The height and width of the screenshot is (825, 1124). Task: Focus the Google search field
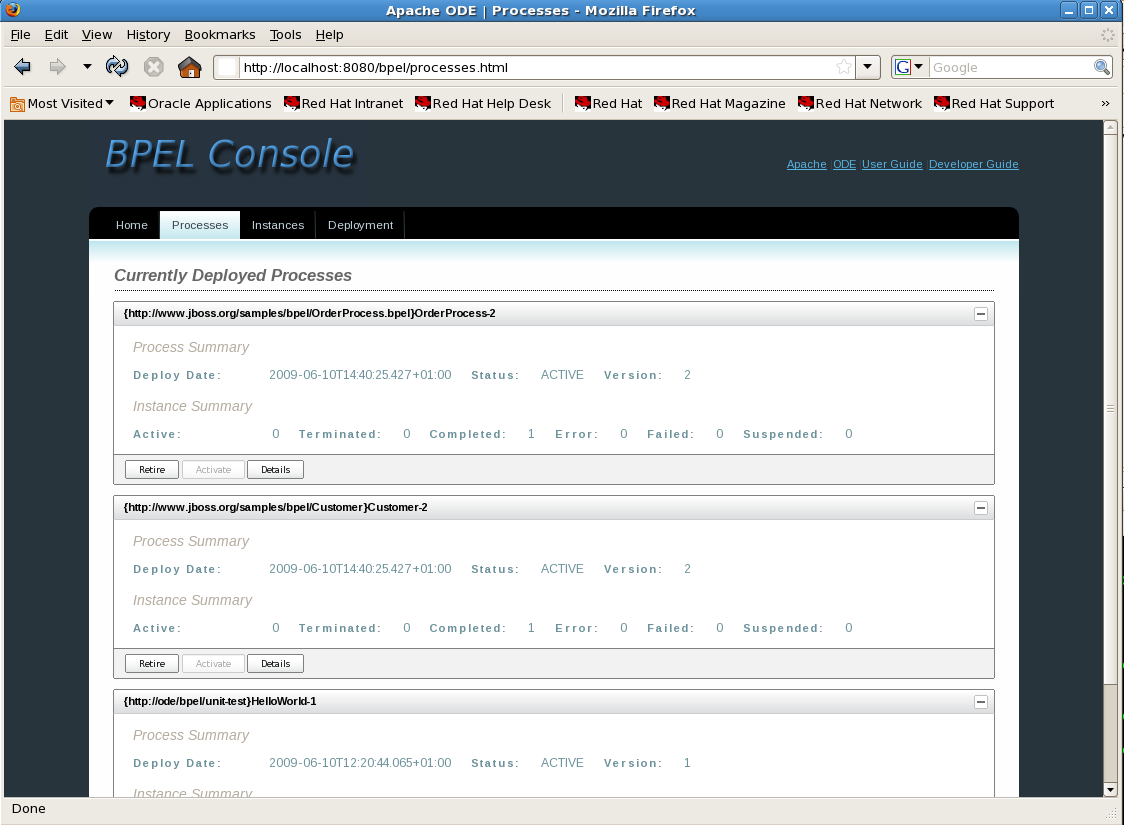click(x=1011, y=67)
